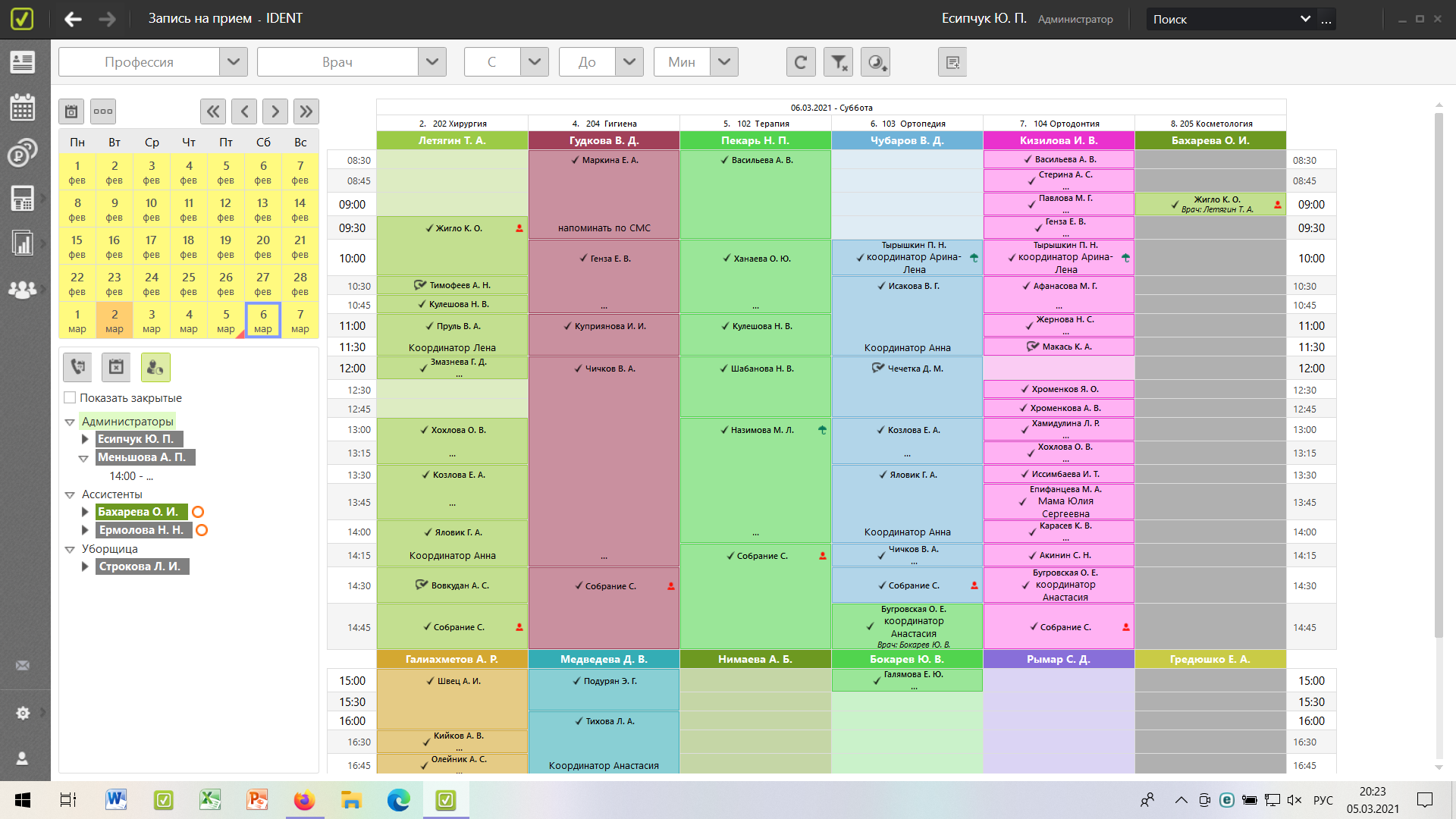Toggle orange circle beside Бахарева О. И.
This screenshot has height=819, width=1456.
[198, 512]
